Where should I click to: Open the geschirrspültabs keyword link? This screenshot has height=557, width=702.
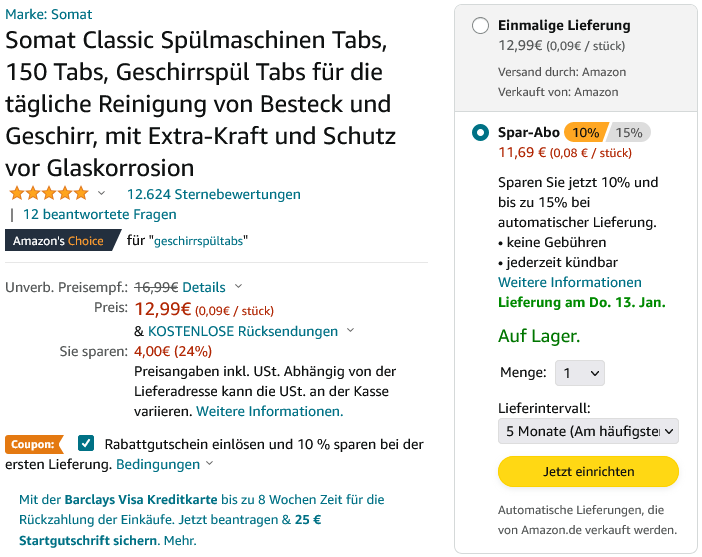coord(200,241)
